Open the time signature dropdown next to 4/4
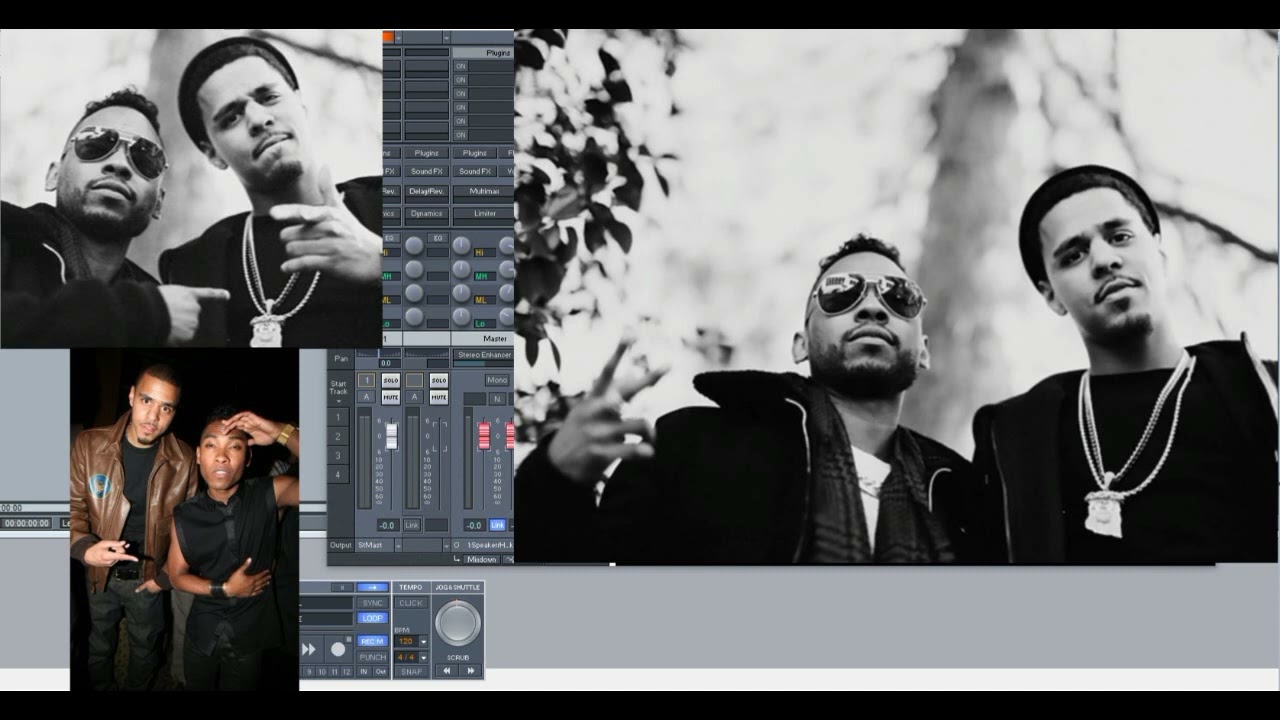 [x=423, y=657]
